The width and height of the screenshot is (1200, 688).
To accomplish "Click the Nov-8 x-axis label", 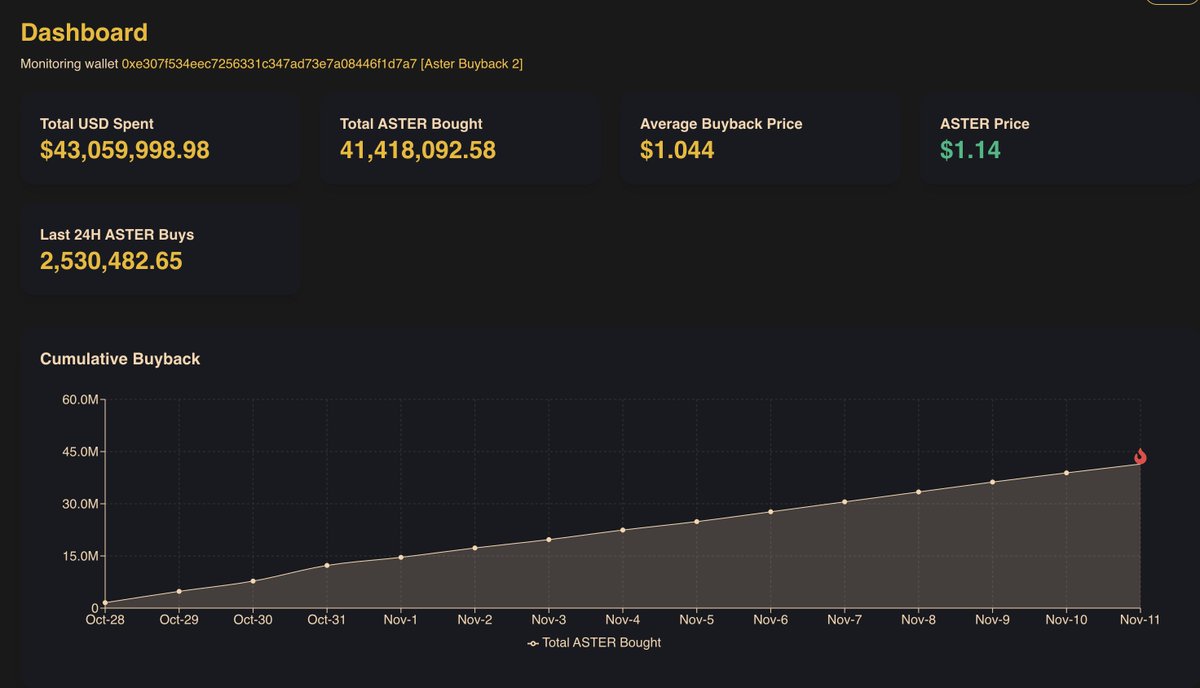I will (919, 620).
